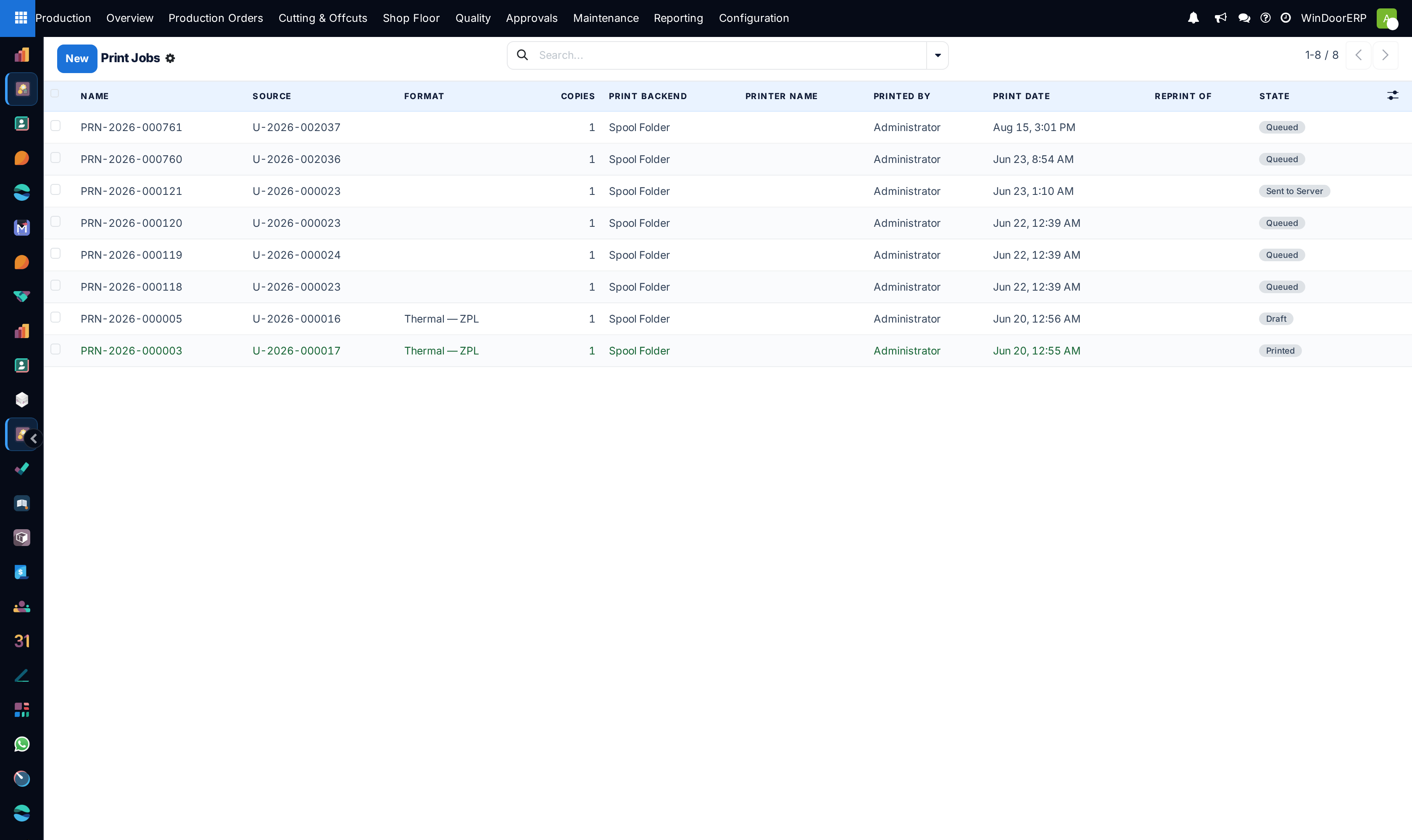
Task: Open the 31 calendar app icon
Action: point(21,641)
